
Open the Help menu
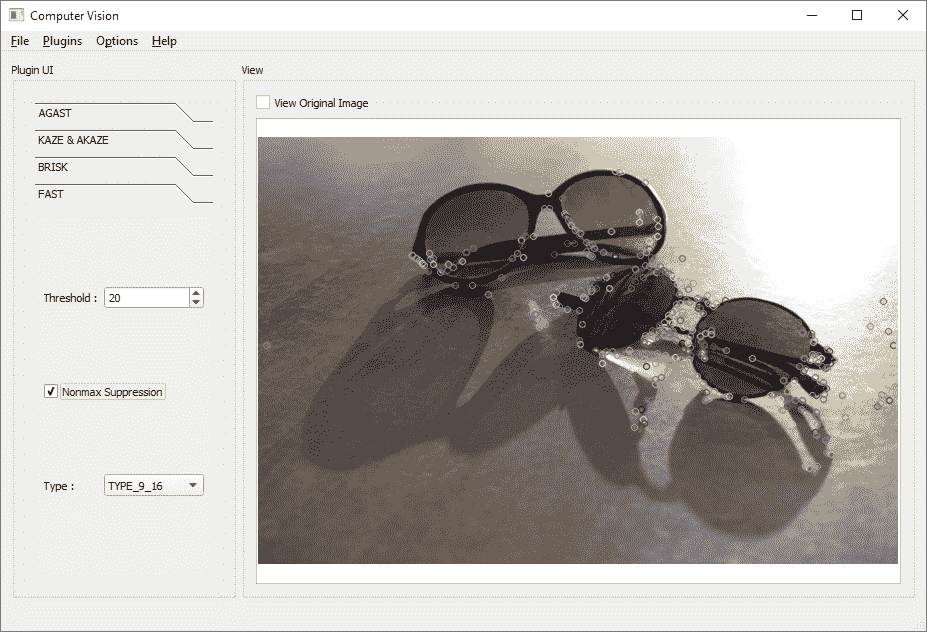pyautogui.click(x=164, y=41)
